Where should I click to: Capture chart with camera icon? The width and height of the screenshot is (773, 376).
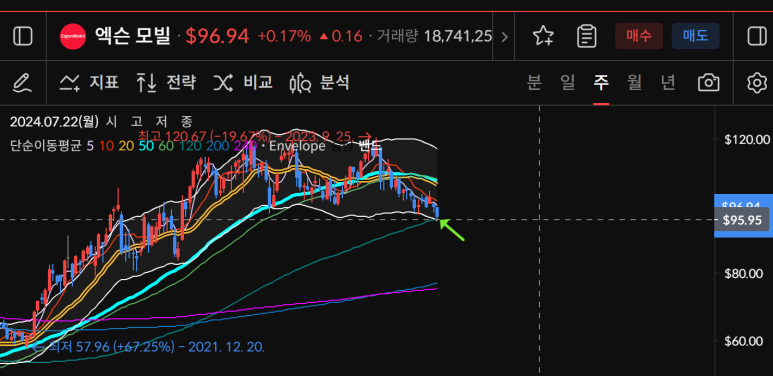(708, 82)
